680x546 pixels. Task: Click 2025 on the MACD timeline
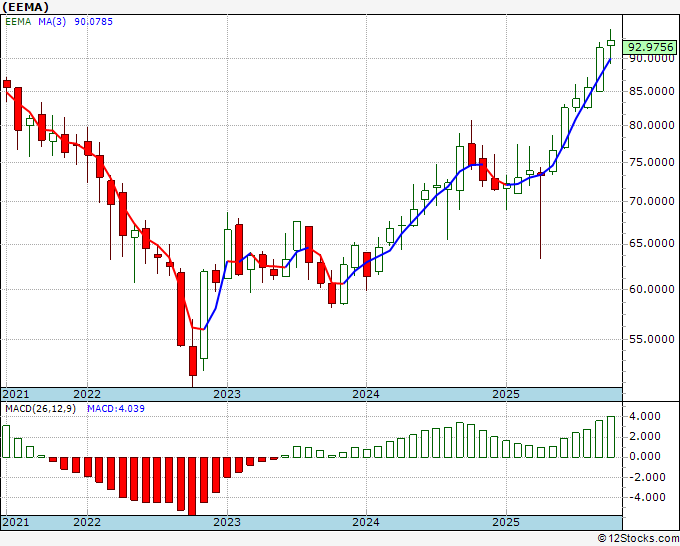pyautogui.click(x=506, y=522)
